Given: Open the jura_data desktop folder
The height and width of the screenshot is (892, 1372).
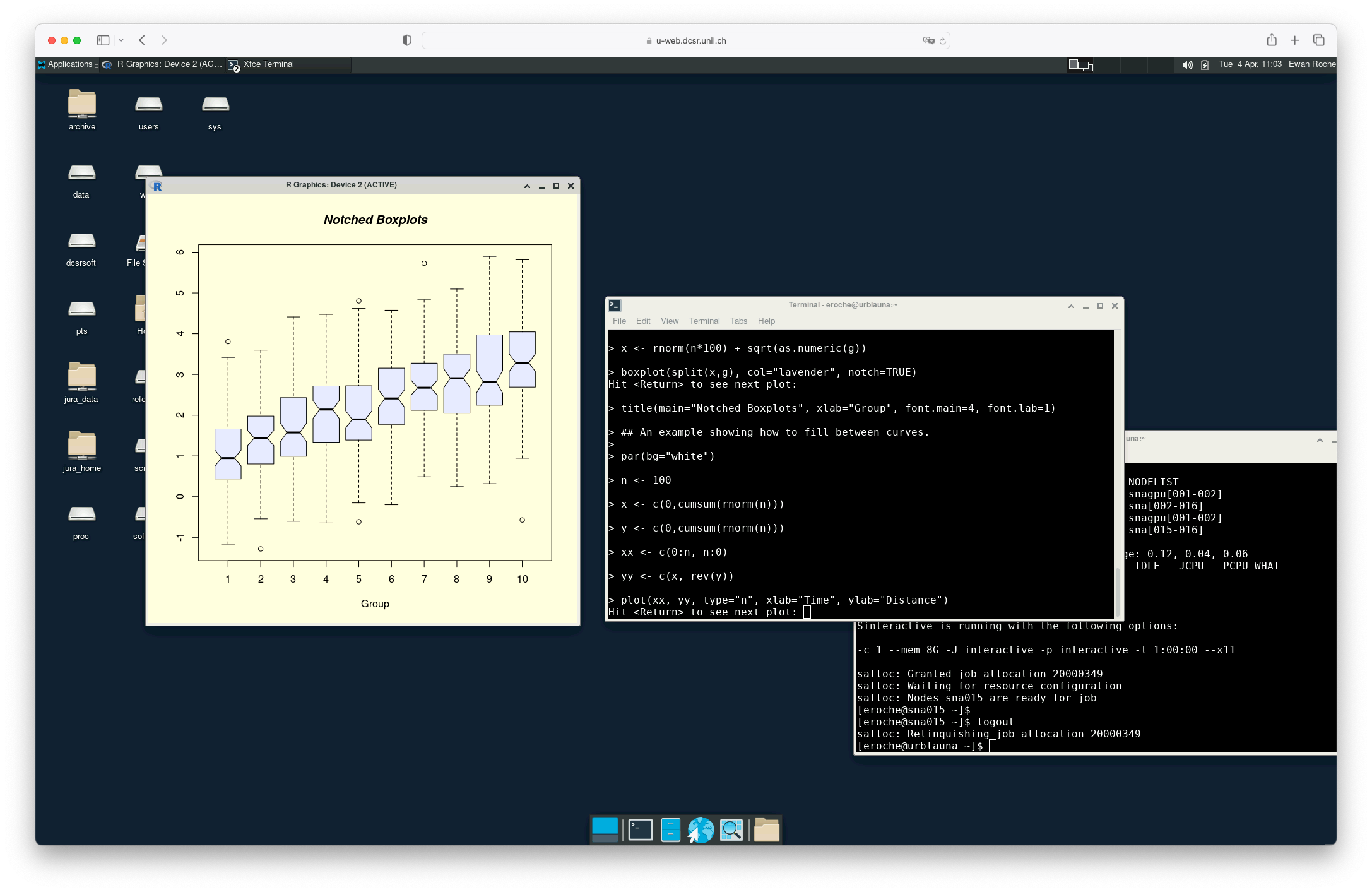Looking at the screenshot, I should pos(81,378).
